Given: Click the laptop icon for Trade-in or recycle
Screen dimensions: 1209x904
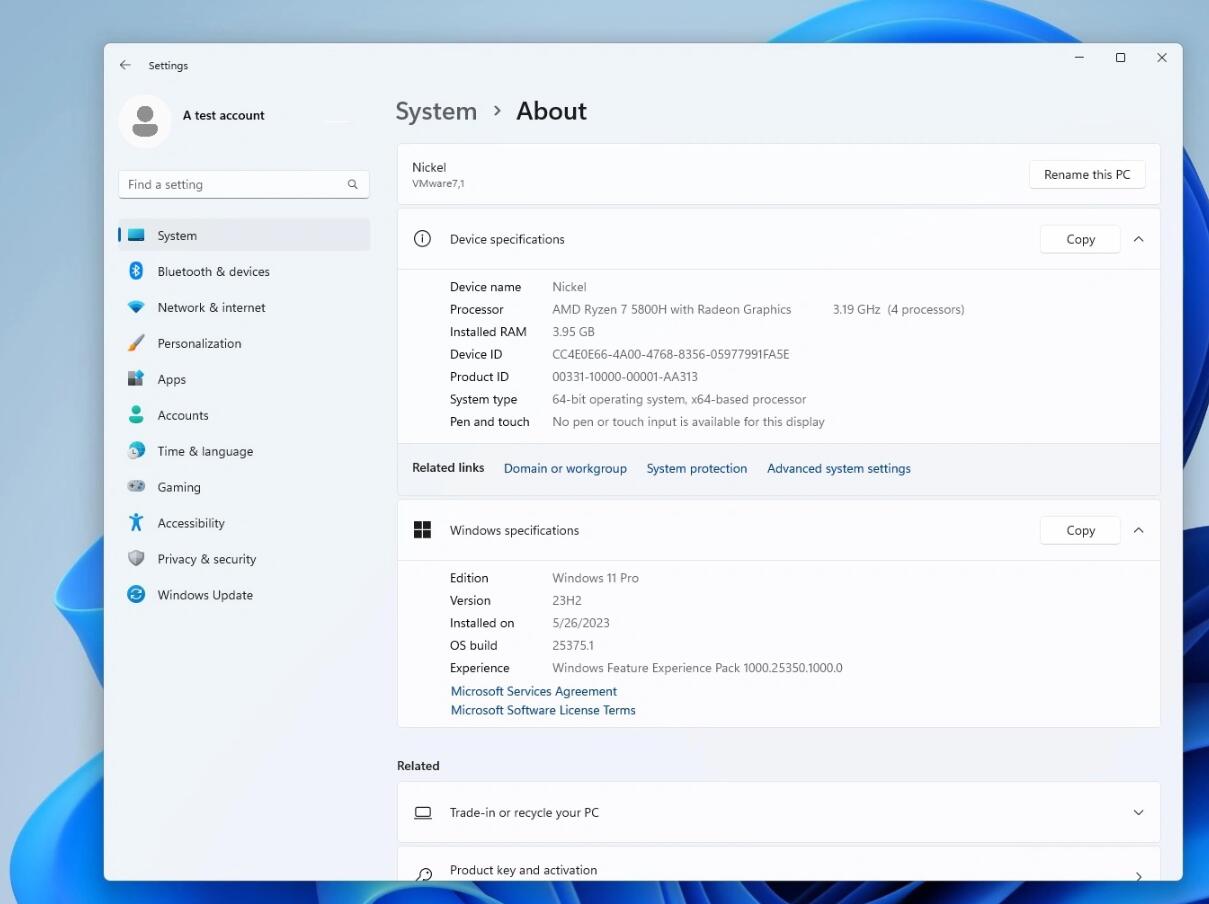Looking at the screenshot, I should pyautogui.click(x=423, y=813).
